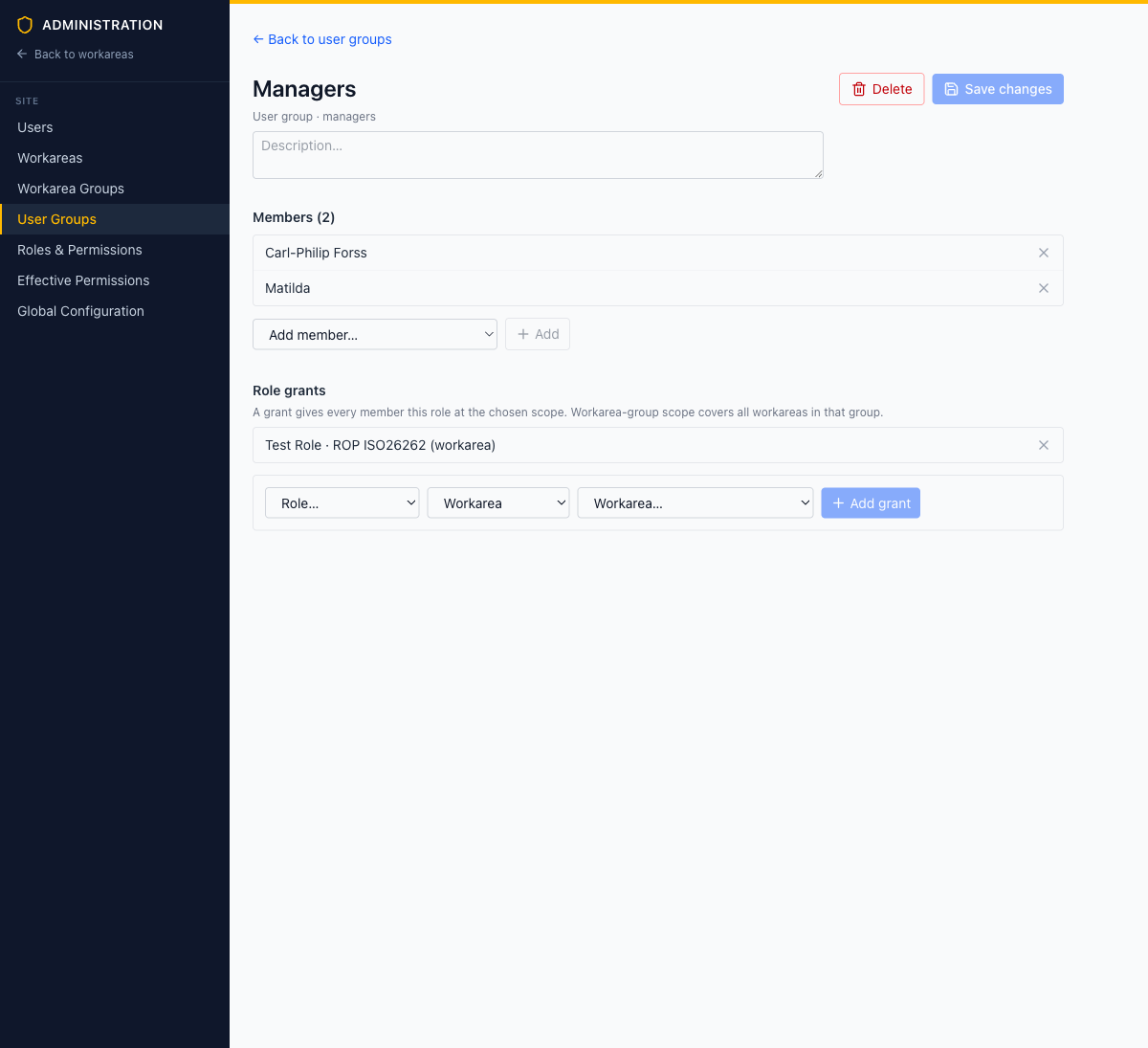The height and width of the screenshot is (1048, 1148).
Task: Open the Add member dropdown
Action: pyautogui.click(x=375, y=334)
